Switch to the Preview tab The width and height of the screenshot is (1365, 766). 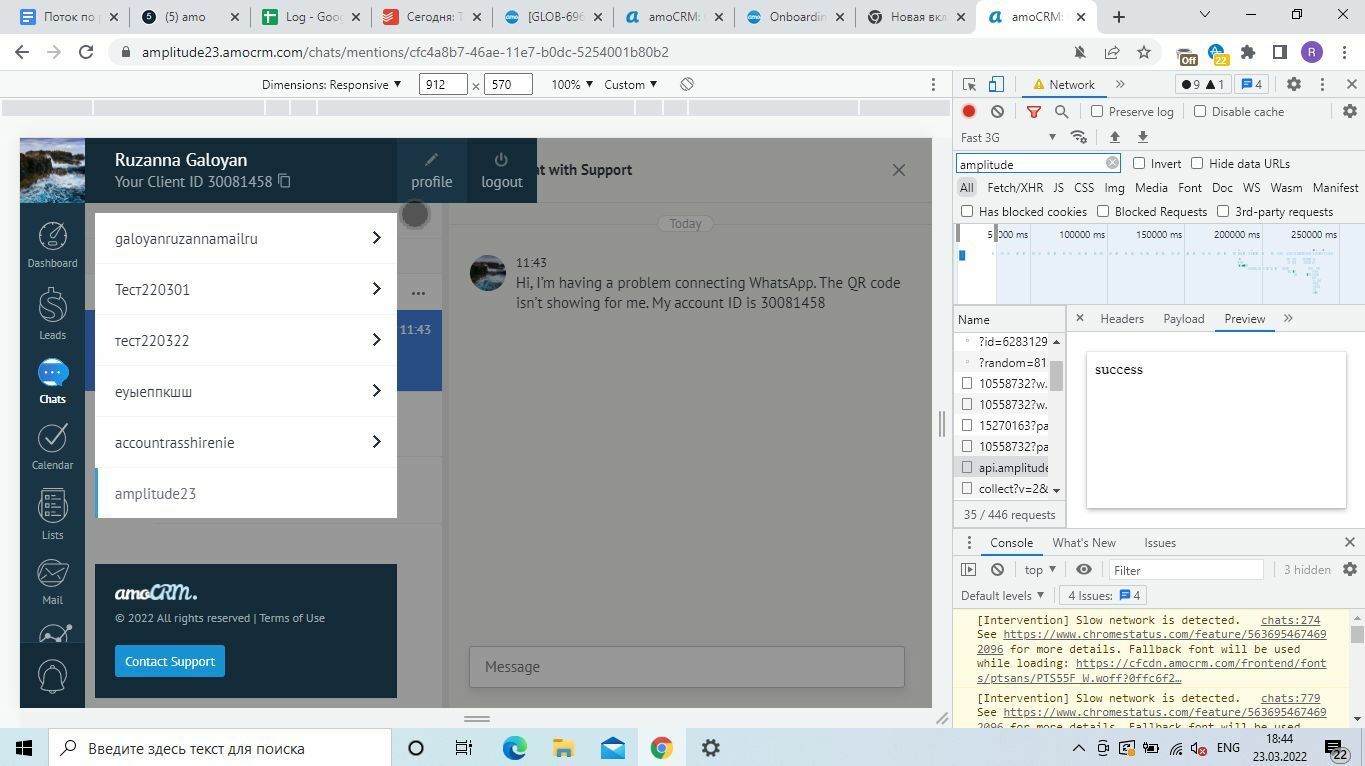1244,319
